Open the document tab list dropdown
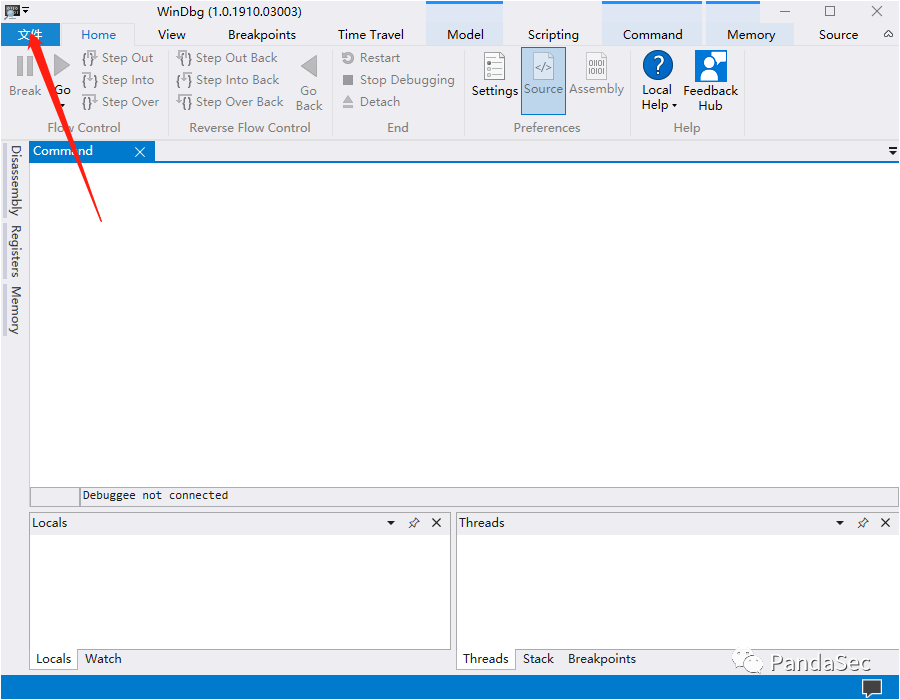The height and width of the screenshot is (700, 900). [893, 151]
